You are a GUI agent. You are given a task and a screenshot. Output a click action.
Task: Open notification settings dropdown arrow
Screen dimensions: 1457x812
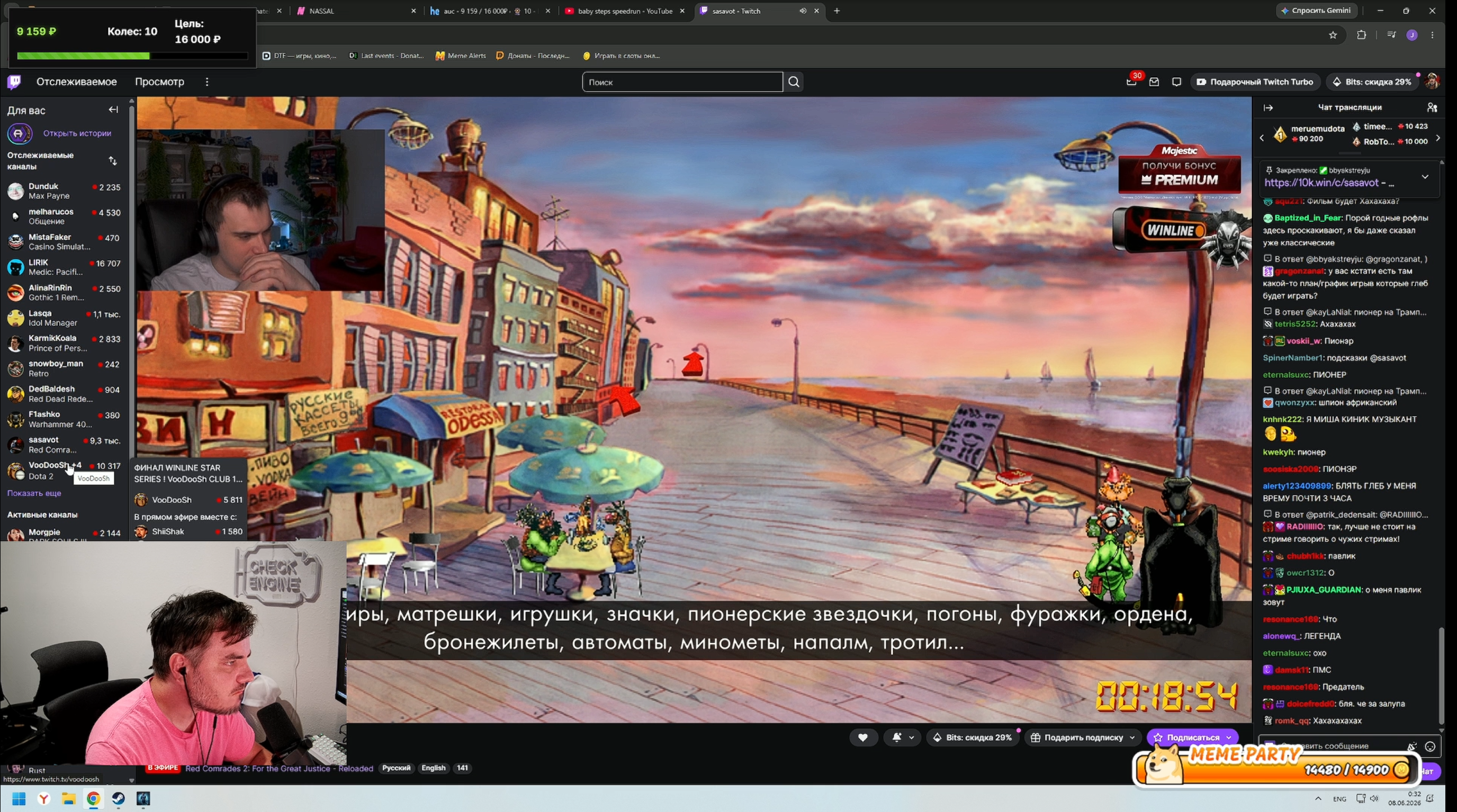(911, 737)
